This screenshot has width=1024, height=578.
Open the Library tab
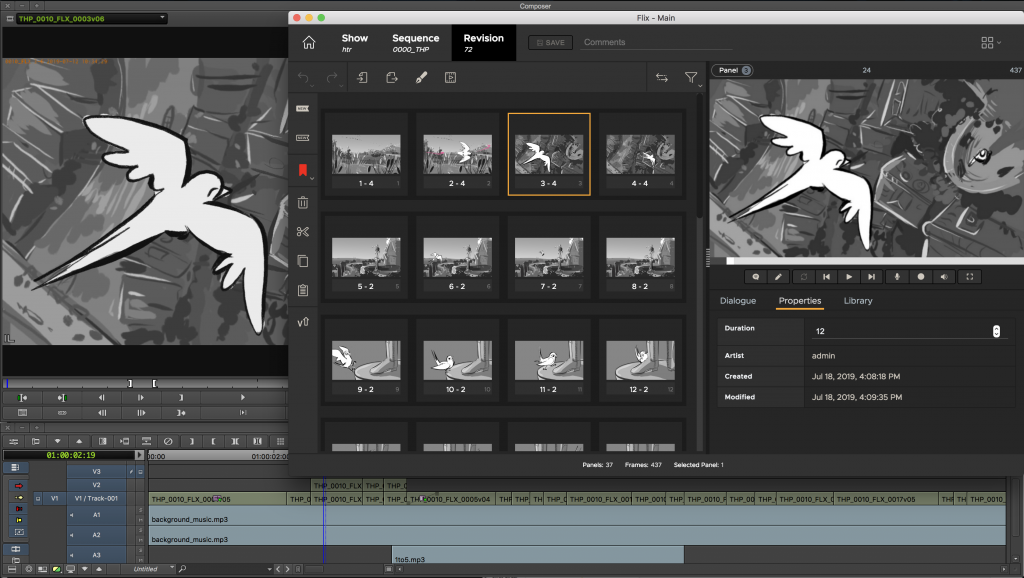(858, 301)
